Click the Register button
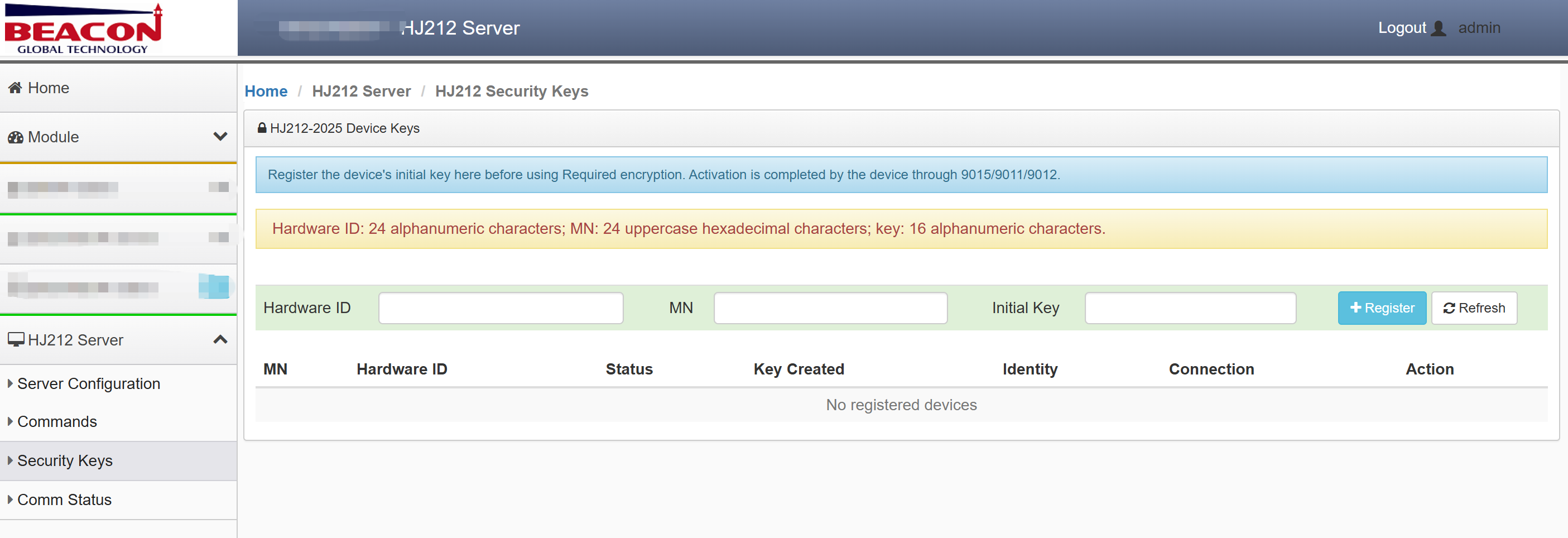Screen dimensions: 1568x538 pos(1382,308)
